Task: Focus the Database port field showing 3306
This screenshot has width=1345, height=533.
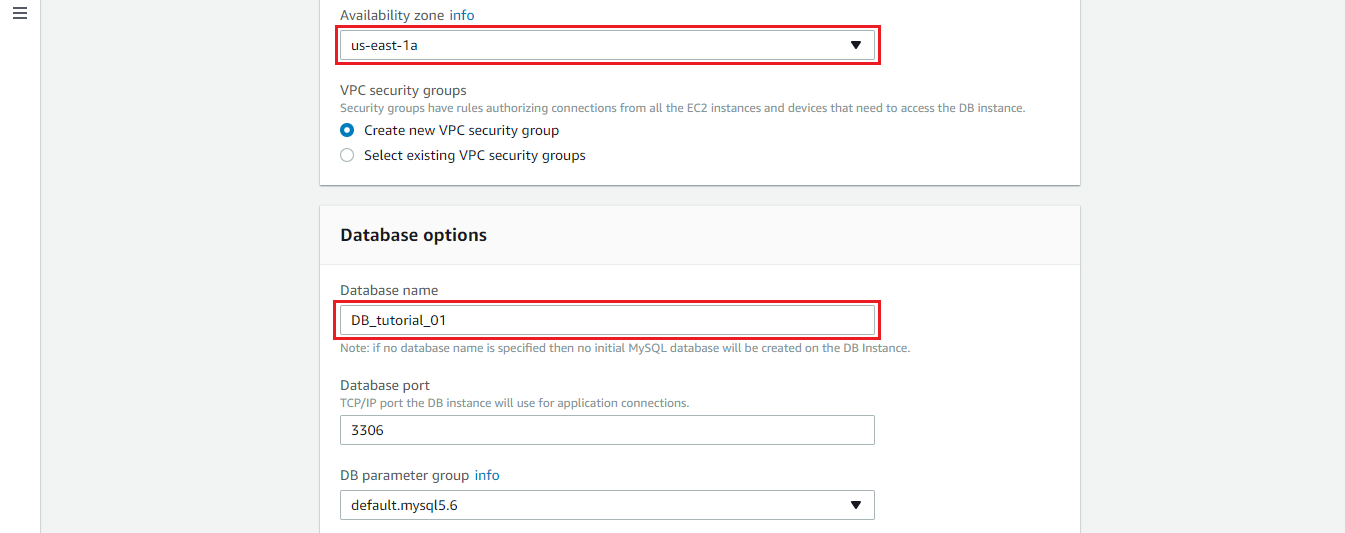Action: (x=607, y=430)
